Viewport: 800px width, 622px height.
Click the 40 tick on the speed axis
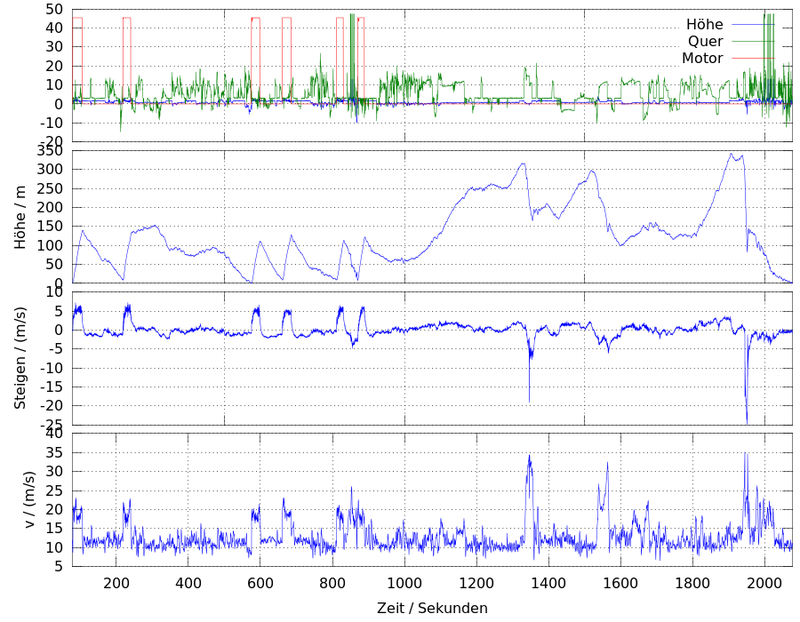coord(55,434)
